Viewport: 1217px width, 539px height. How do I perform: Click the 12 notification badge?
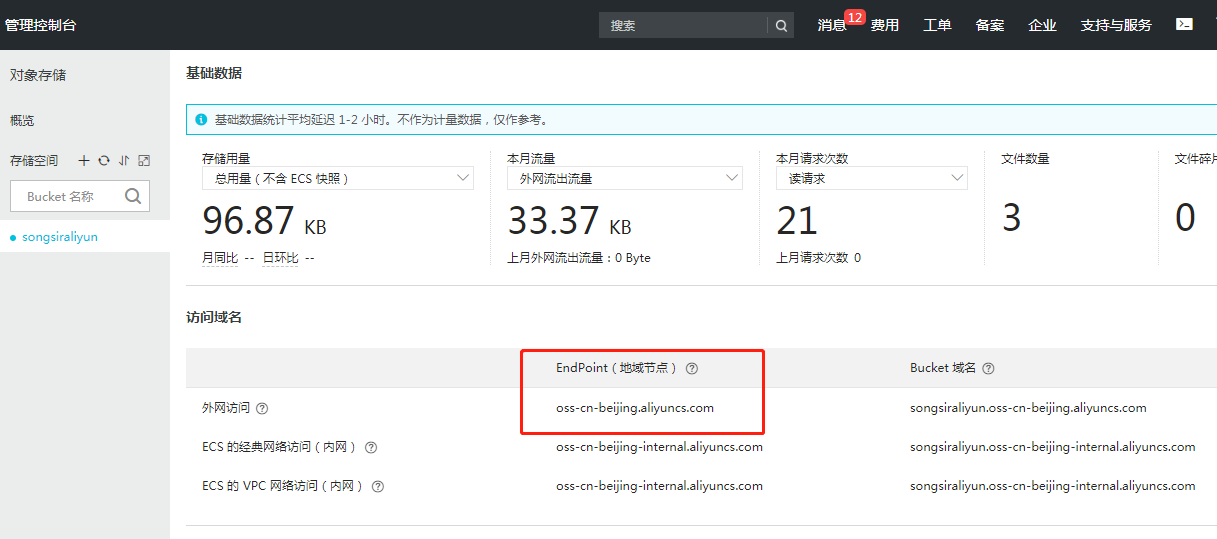(854, 17)
